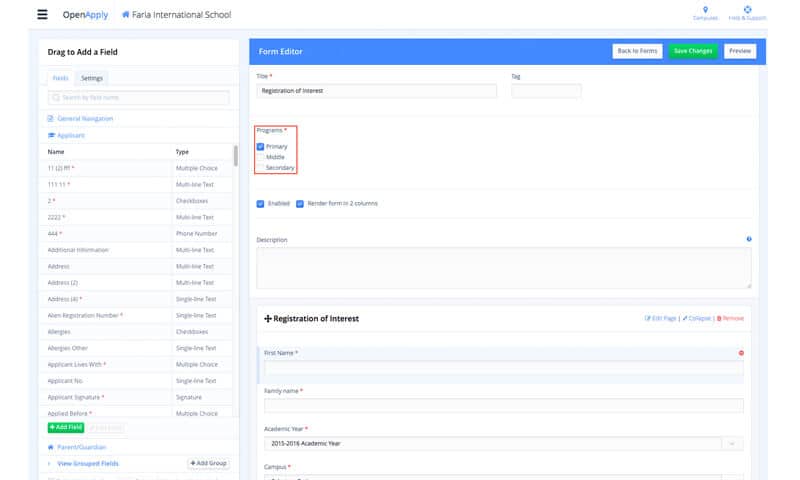
Task: Click the field list vertical scrollbar
Action: (235, 156)
